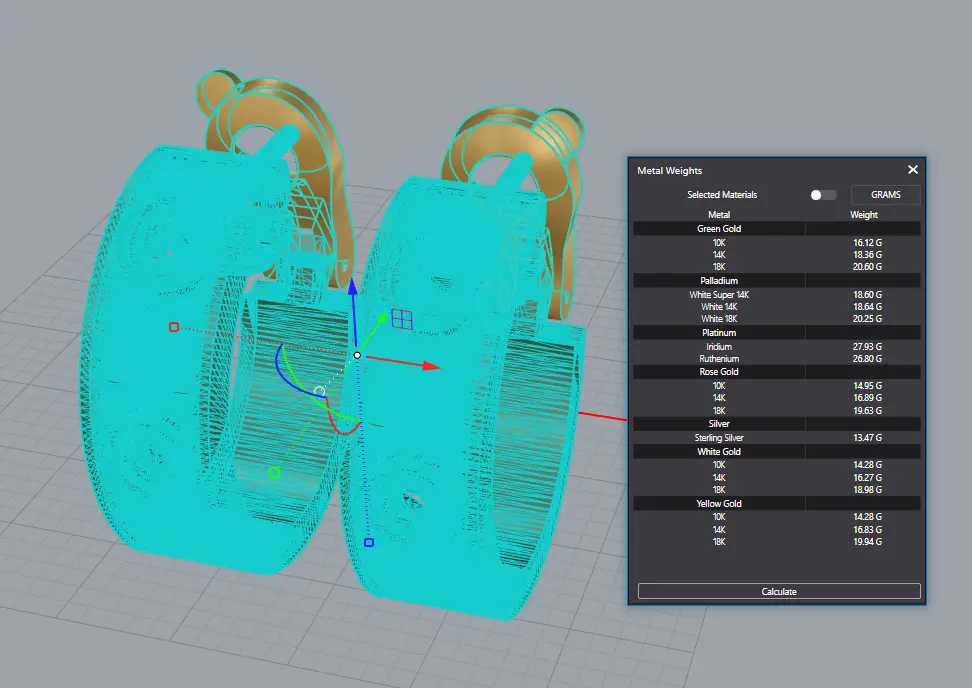Image resolution: width=972 pixels, height=688 pixels.
Task: Click the 27.93 G weight value
Action: [x=867, y=347]
